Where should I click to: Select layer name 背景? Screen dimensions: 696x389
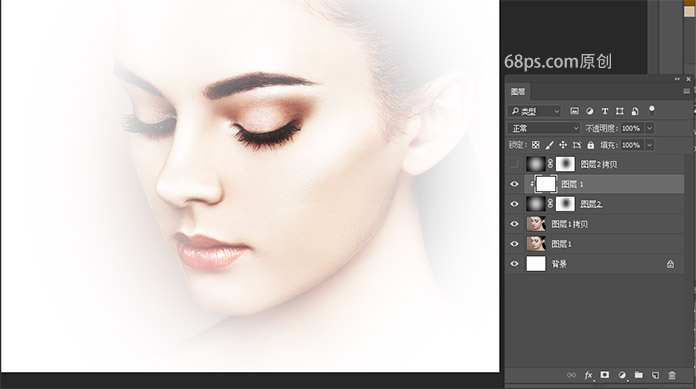click(559, 264)
